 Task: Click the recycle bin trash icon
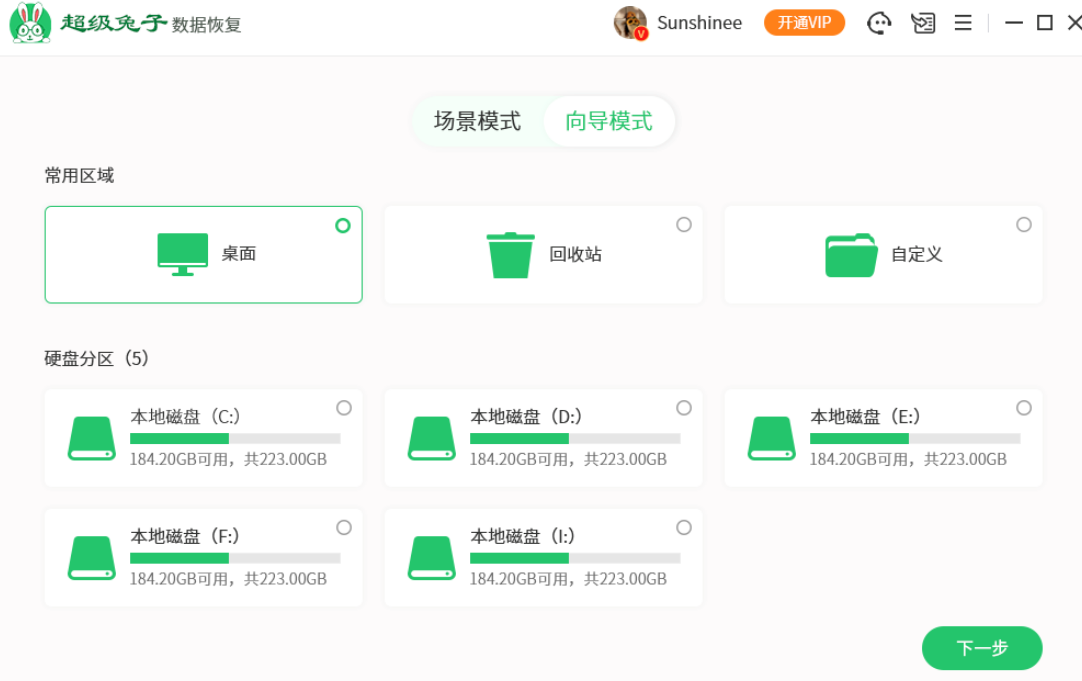pos(510,254)
